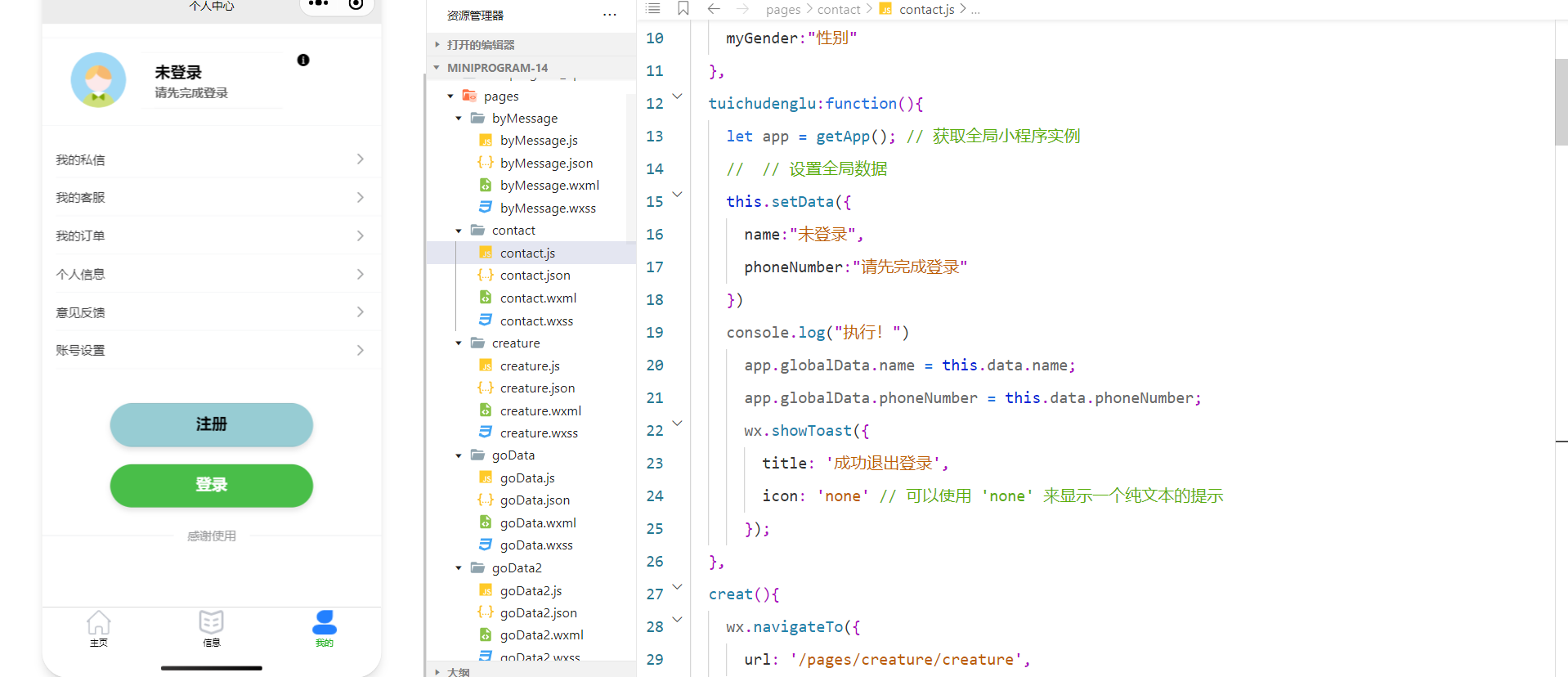Image resolution: width=1568 pixels, height=677 pixels.
Task: Open contact.wxss file
Action: tap(536, 321)
